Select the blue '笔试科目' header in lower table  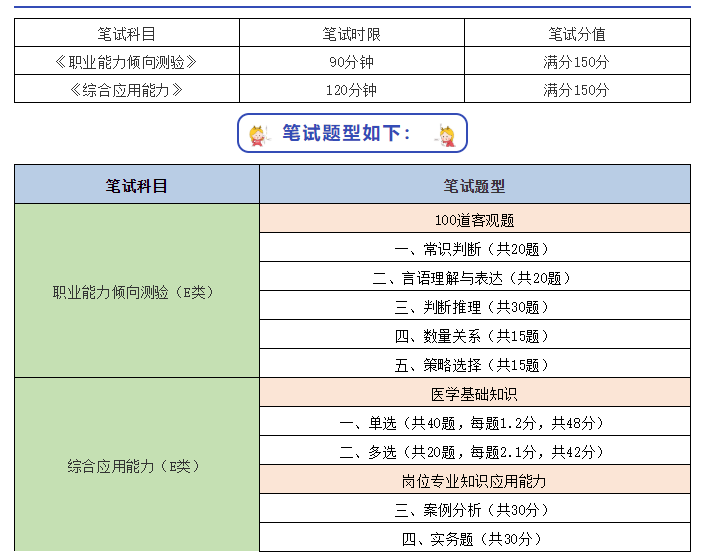(x=137, y=185)
